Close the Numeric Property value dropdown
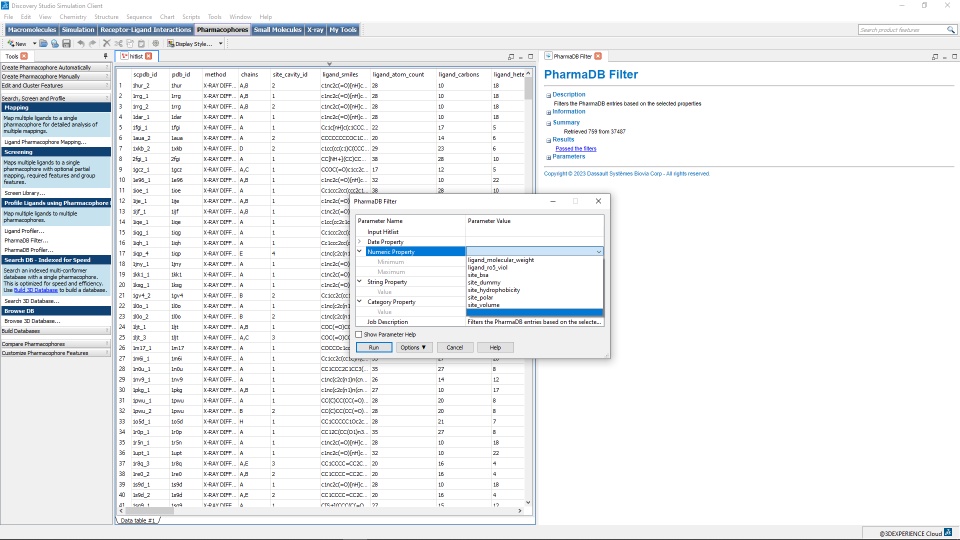Screen dimensions: 960x540 coord(598,252)
